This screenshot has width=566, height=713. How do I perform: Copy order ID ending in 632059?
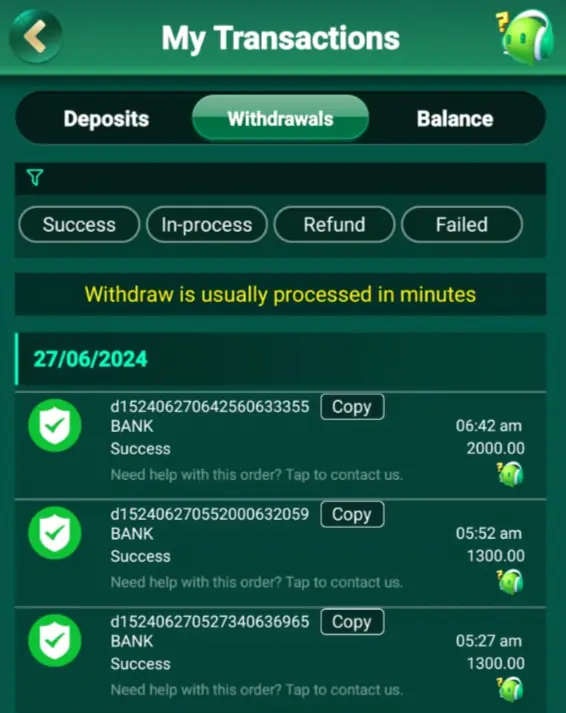coord(352,514)
